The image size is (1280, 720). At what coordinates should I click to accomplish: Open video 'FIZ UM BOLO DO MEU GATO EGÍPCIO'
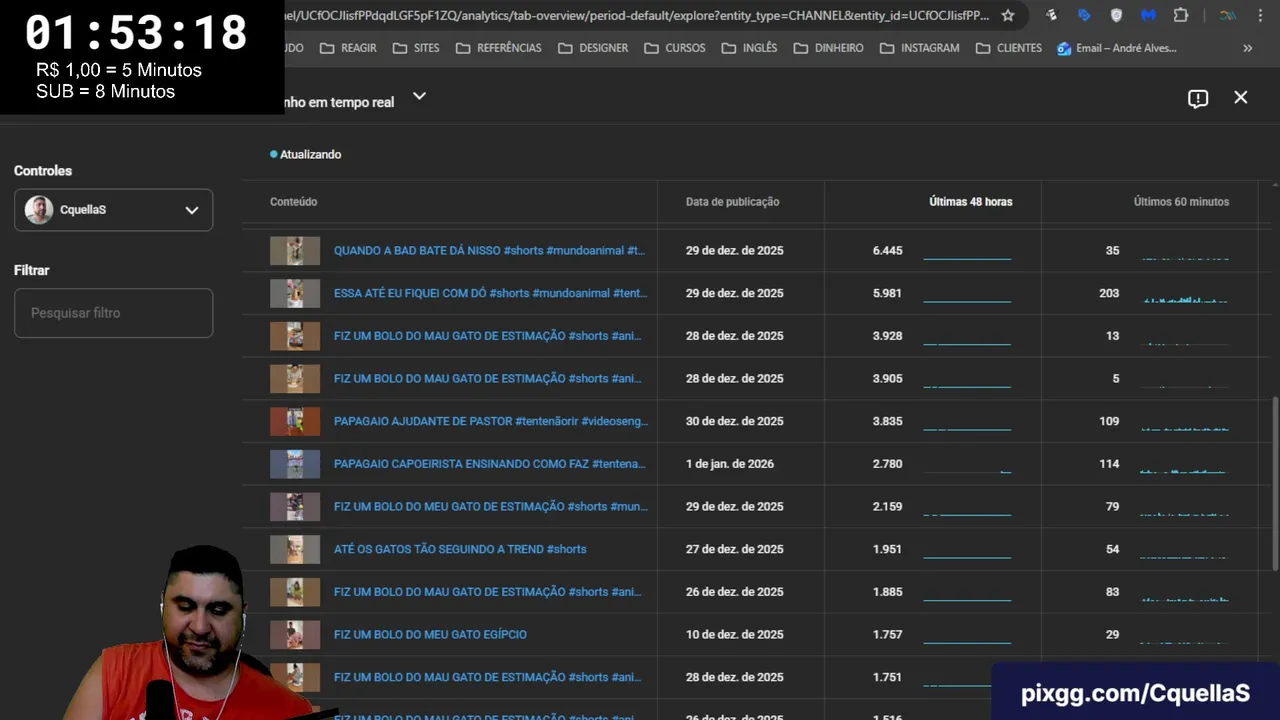point(430,634)
